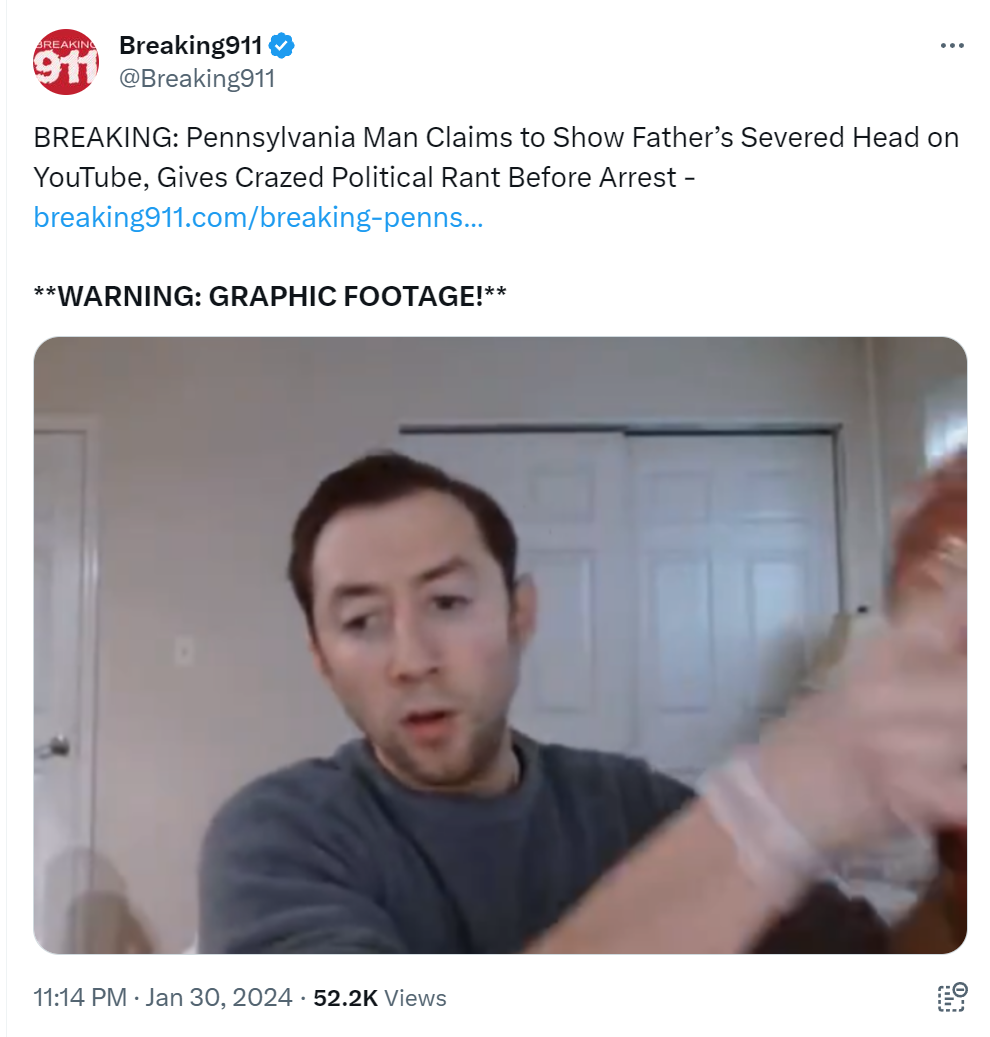Select the WARNING: GRAPHIC FOOTAGE text

(x=270, y=296)
